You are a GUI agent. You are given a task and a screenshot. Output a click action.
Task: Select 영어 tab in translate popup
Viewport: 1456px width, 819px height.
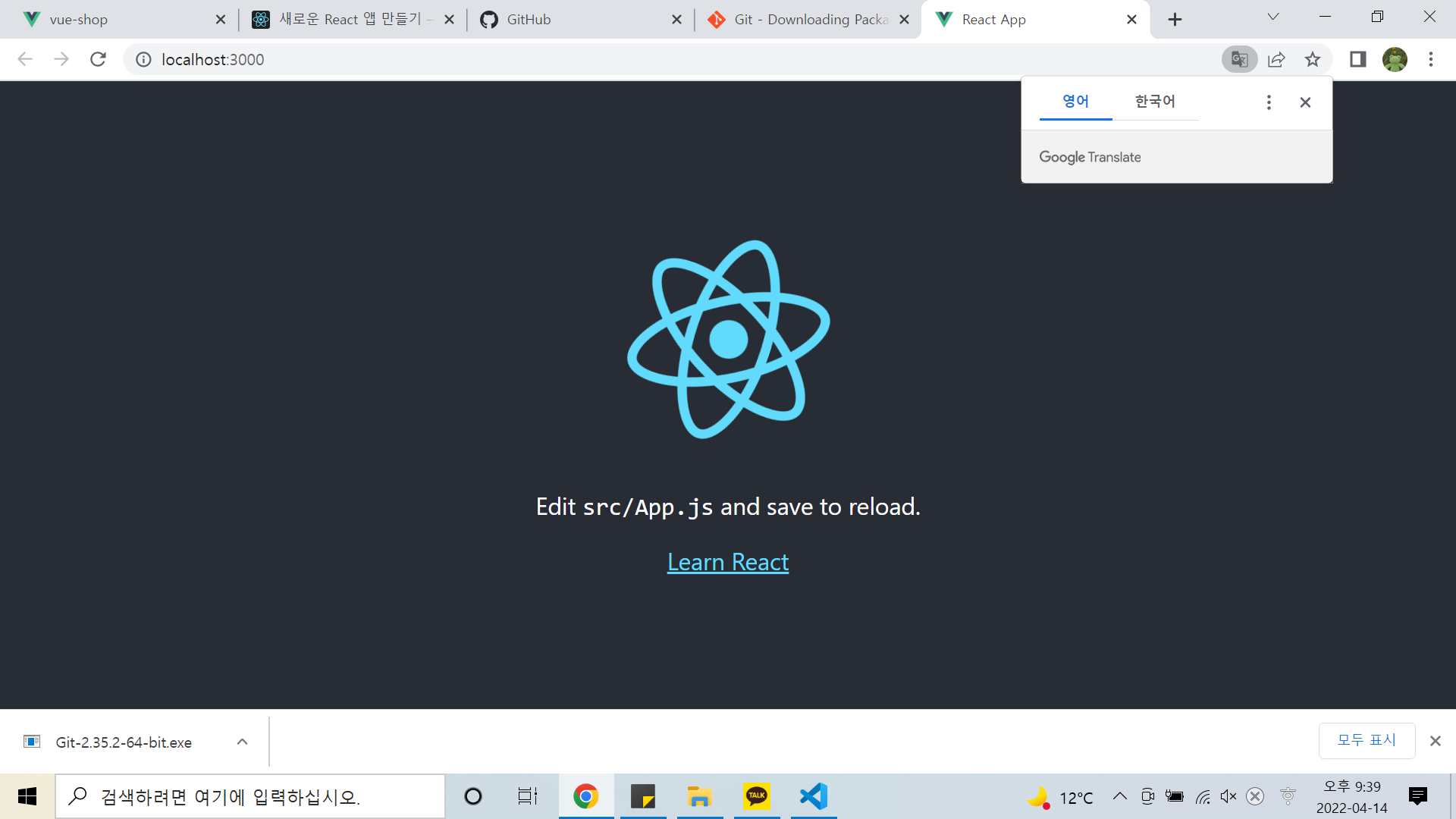(x=1075, y=102)
